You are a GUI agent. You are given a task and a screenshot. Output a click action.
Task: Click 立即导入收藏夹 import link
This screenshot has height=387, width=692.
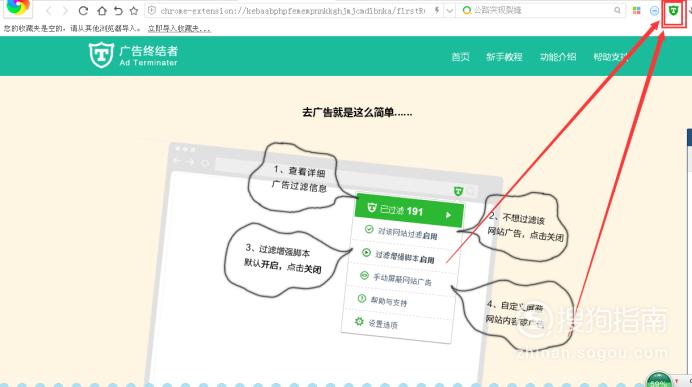pyautogui.click(x=179, y=29)
